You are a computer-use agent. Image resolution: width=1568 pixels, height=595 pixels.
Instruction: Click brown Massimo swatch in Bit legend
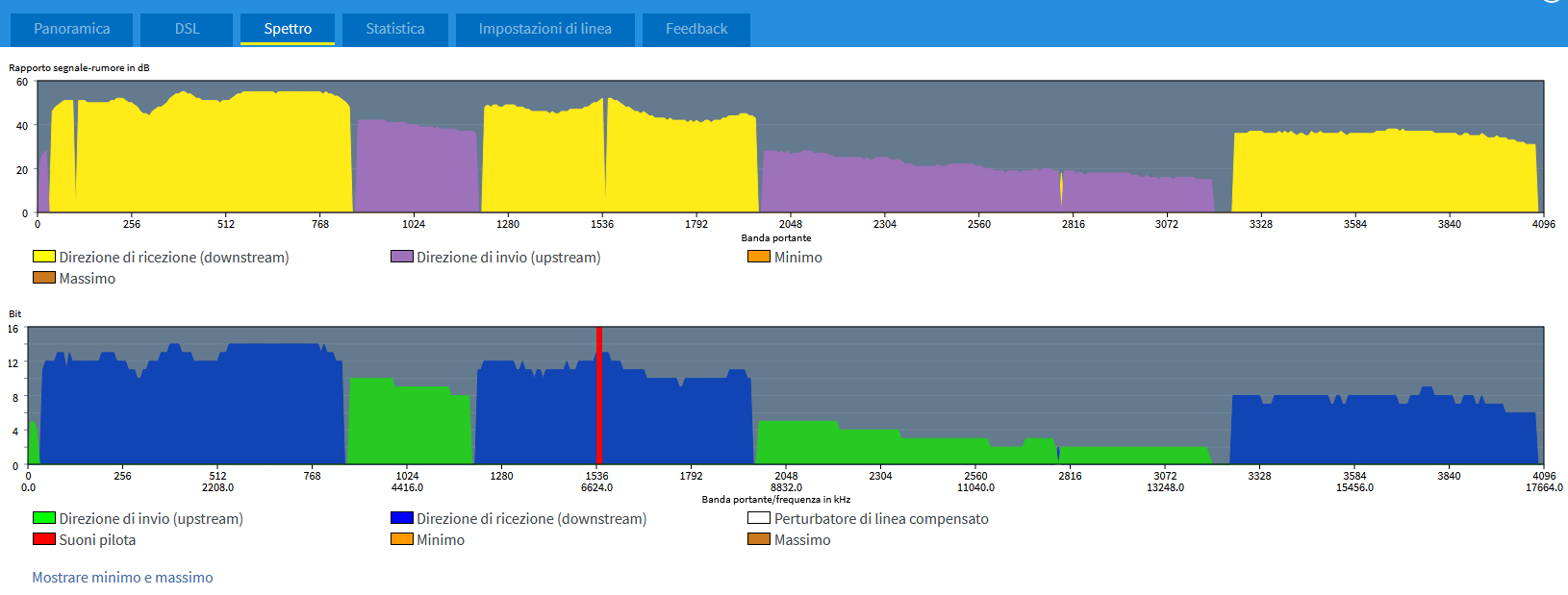(759, 539)
